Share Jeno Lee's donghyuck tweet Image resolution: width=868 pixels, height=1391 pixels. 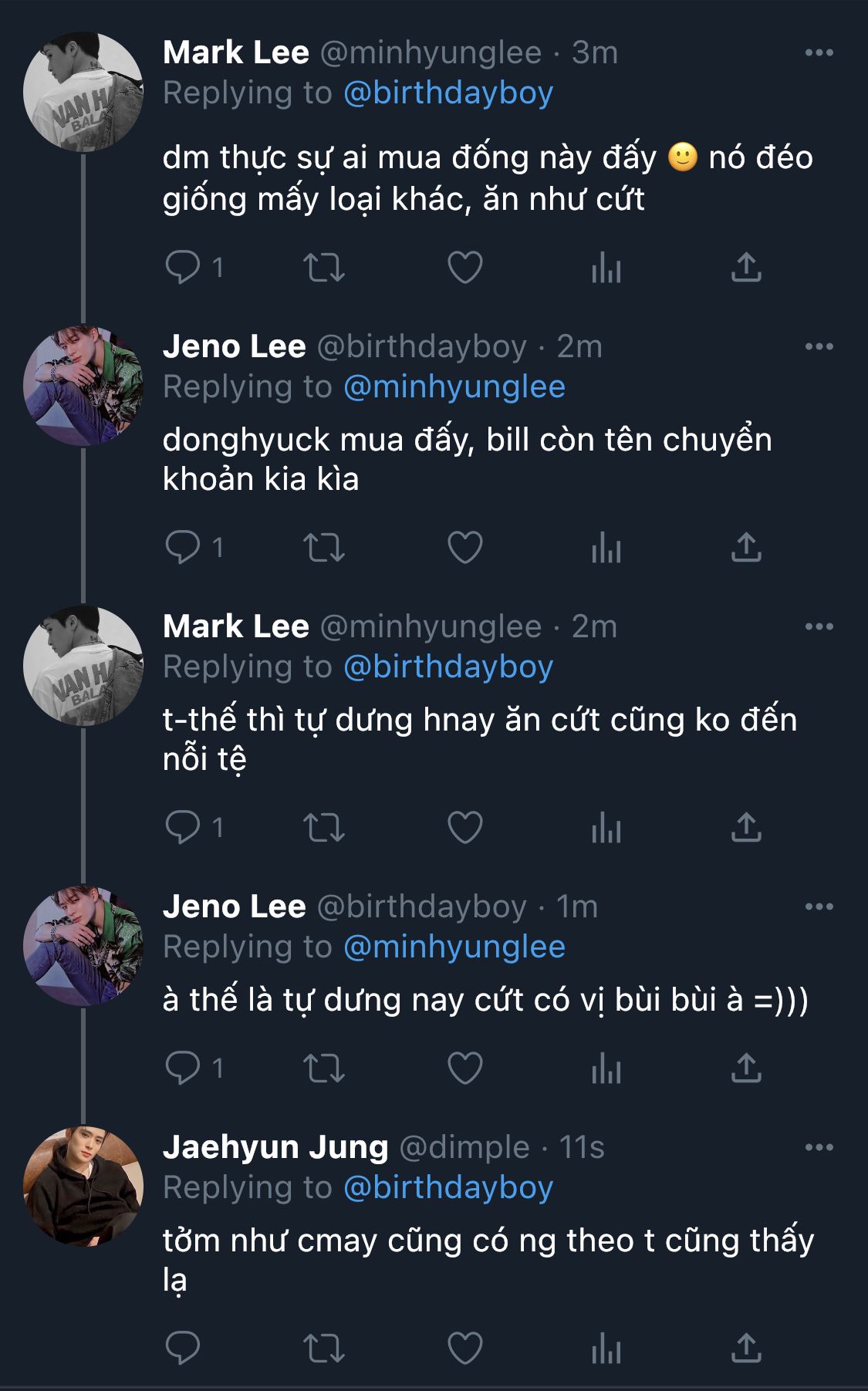(746, 548)
